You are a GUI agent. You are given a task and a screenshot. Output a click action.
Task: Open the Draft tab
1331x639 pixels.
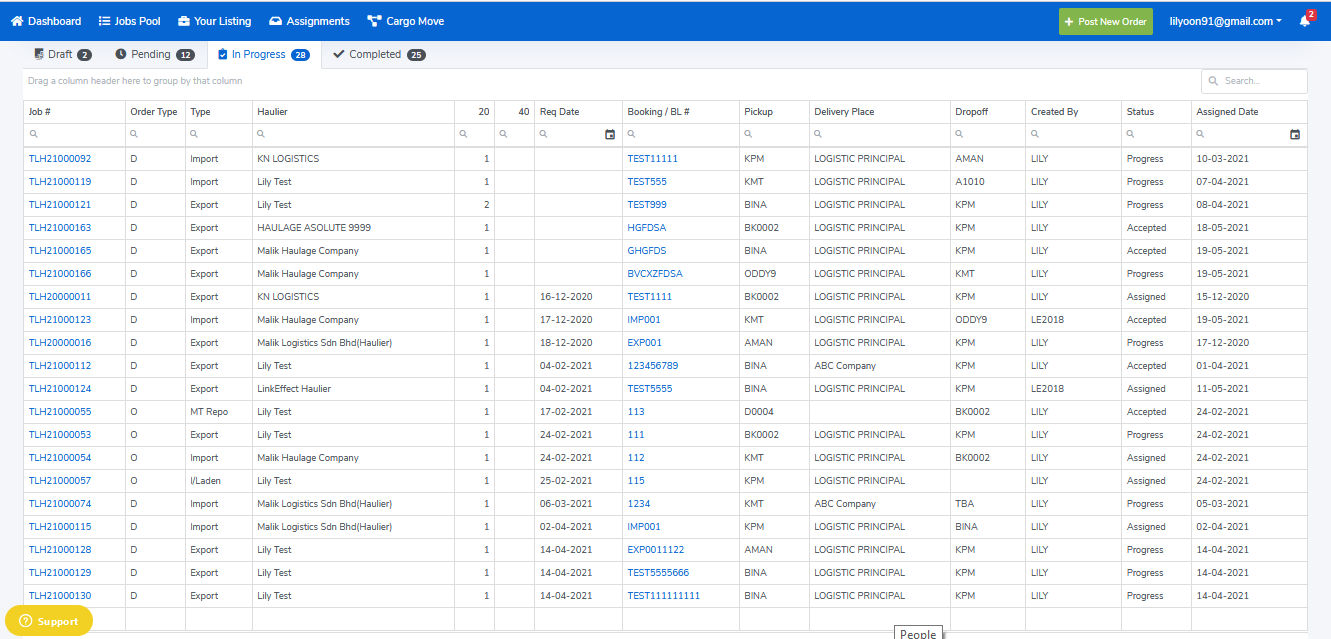click(62, 55)
